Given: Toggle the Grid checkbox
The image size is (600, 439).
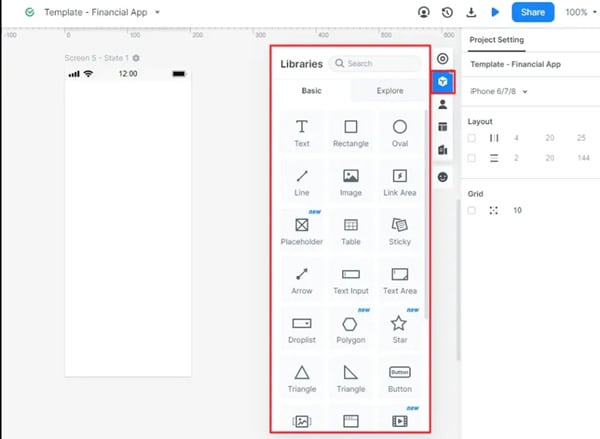Looking at the screenshot, I should click(x=471, y=210).
